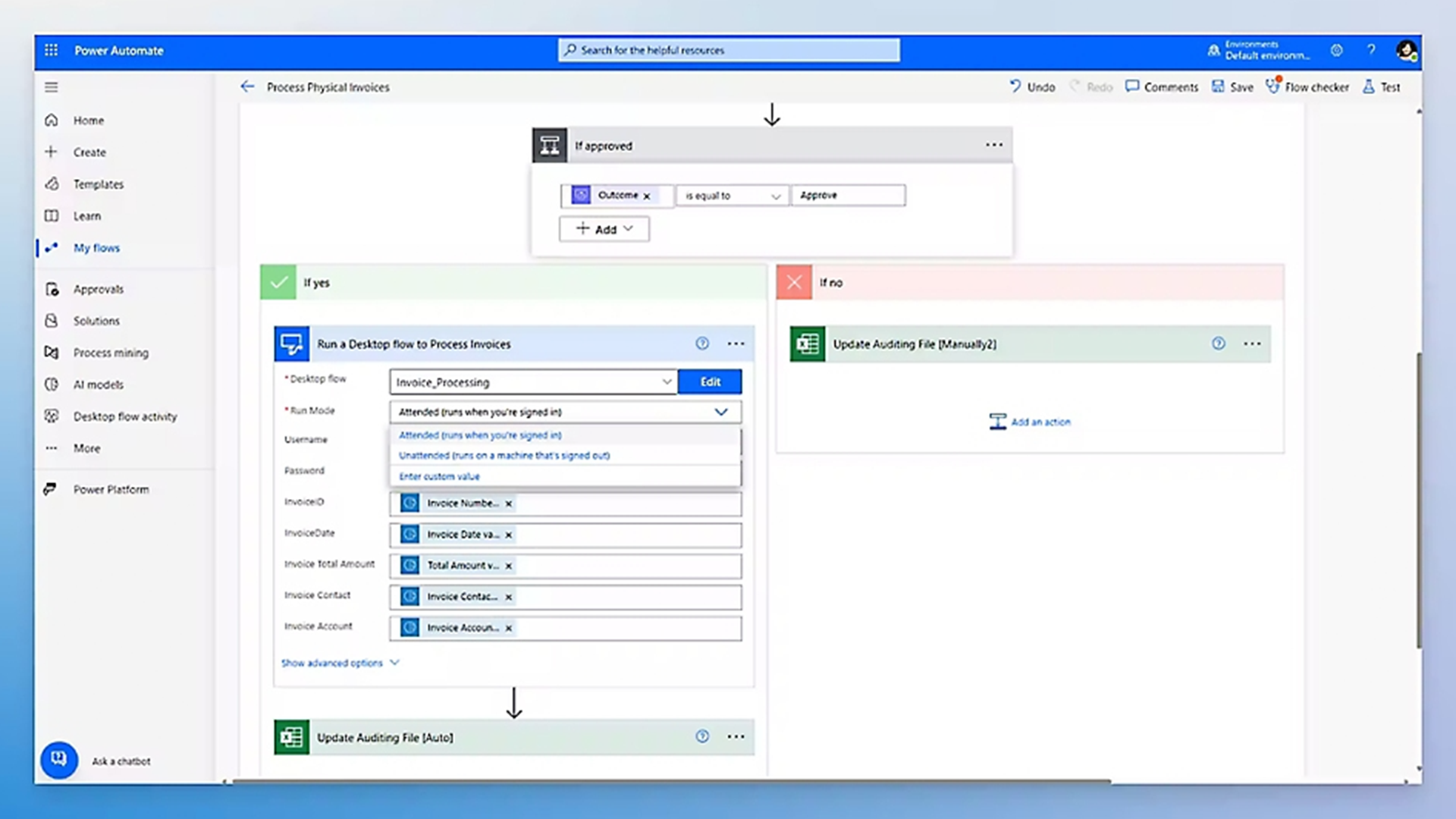This screenshot has width=1456, height=819.
Task: Select Attended run mode option
Action: [565, 435]
